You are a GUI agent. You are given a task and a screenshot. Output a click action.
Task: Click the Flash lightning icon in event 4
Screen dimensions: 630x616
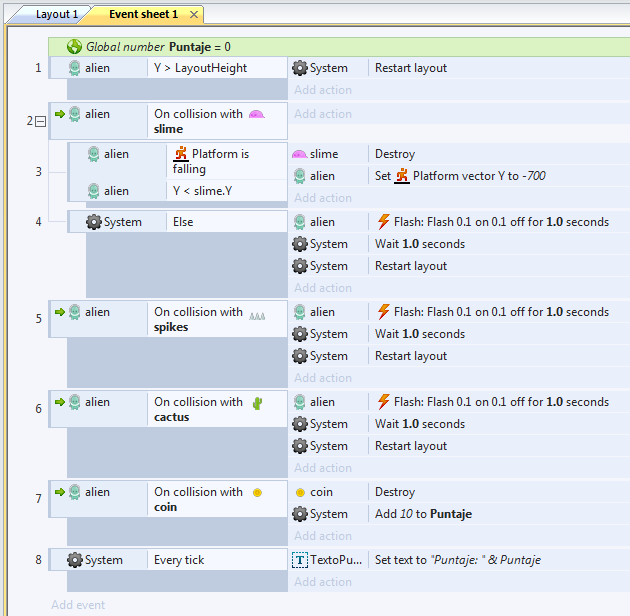point(384,221)
